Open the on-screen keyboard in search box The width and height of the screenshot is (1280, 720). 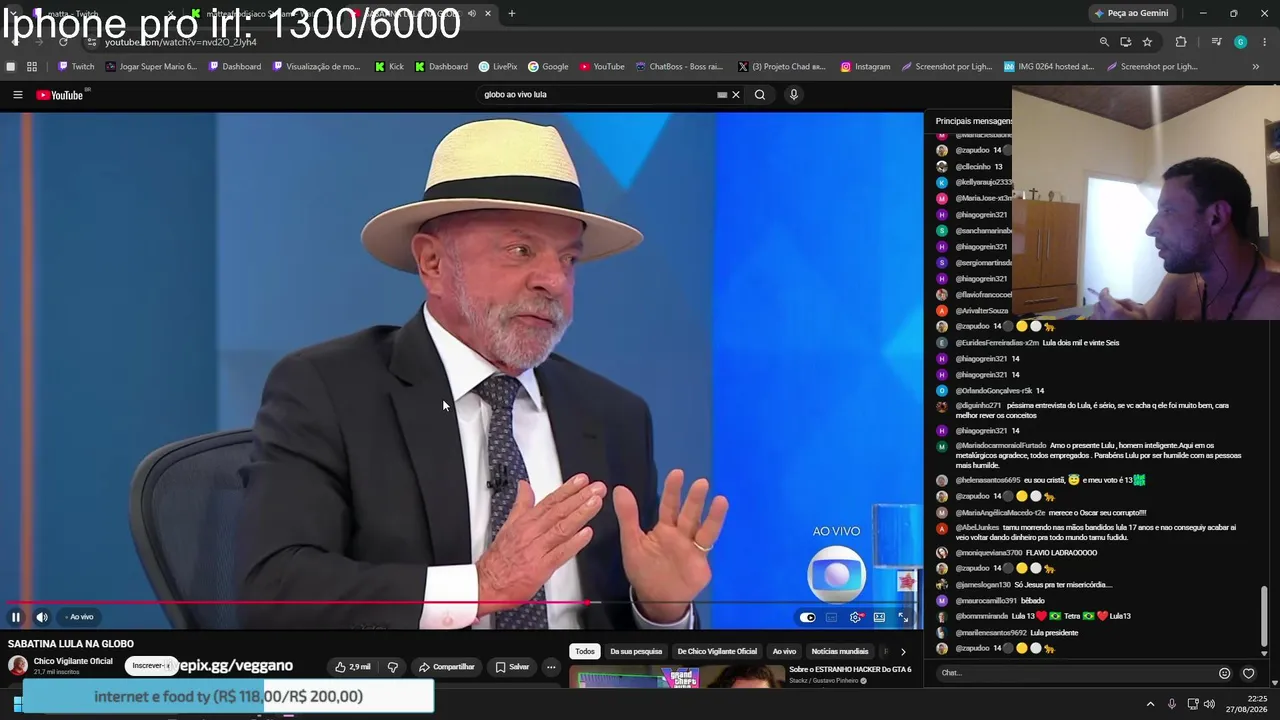[722, 95]
